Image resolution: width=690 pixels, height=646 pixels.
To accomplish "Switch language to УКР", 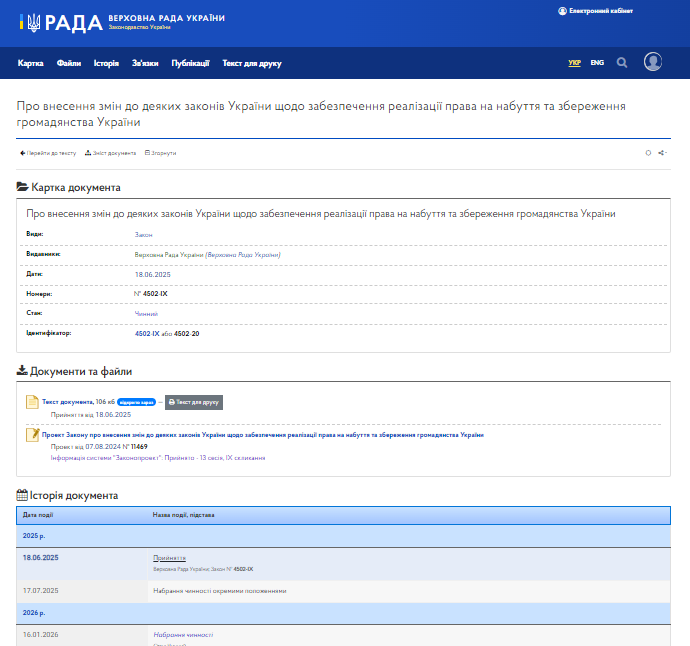I will point(574,62).
